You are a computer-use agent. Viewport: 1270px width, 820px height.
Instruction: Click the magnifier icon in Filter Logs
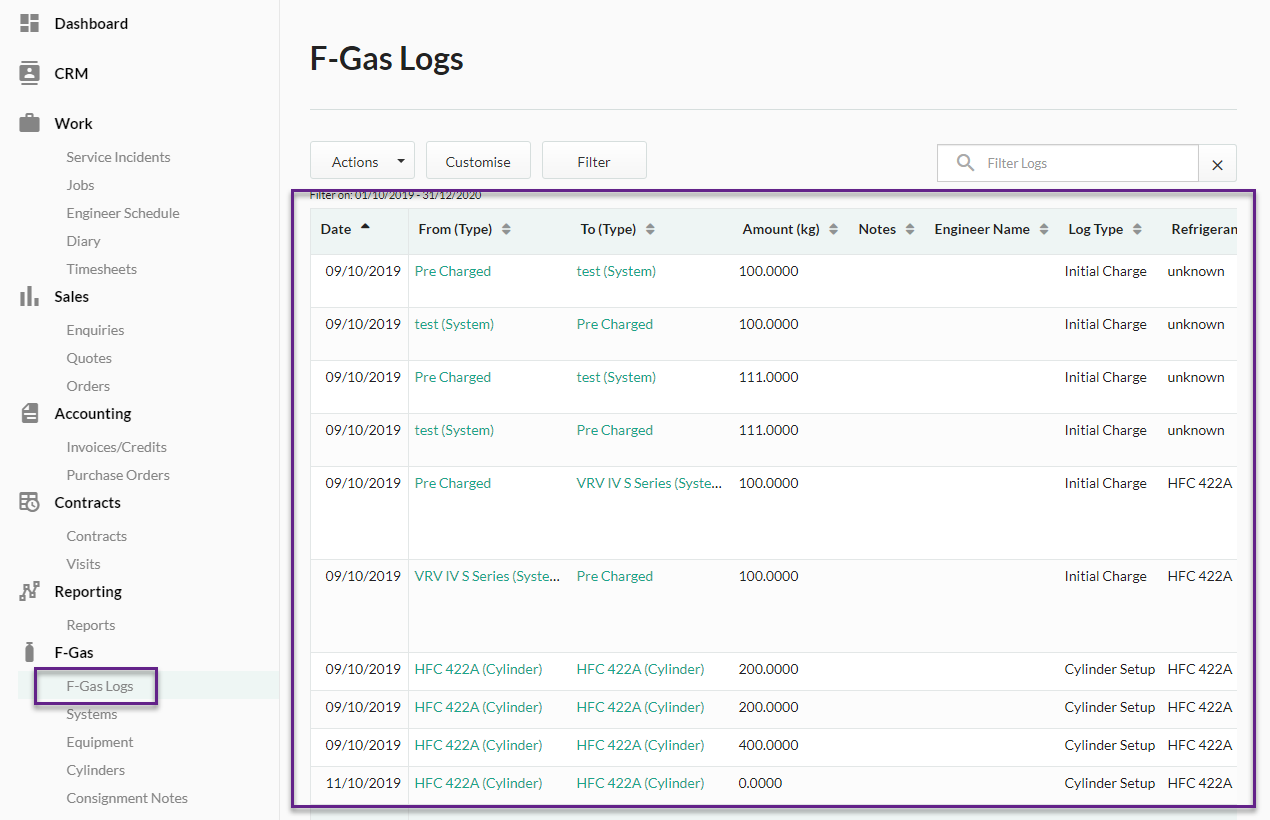[965, 163]
